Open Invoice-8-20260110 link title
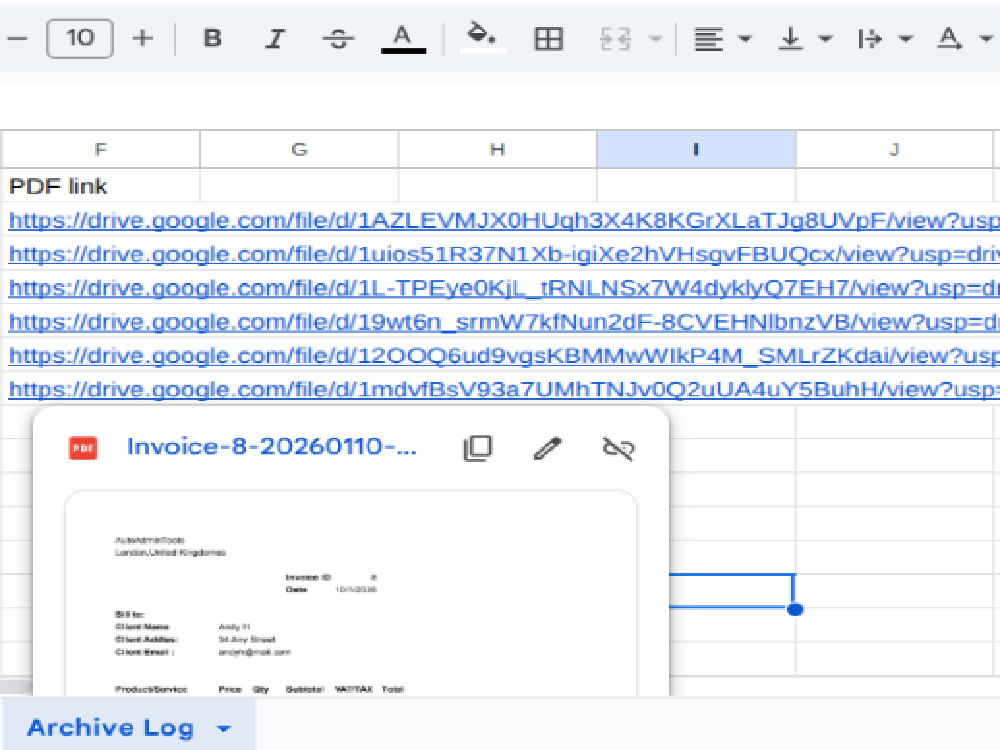1000x750 pixels. [272, 446]
